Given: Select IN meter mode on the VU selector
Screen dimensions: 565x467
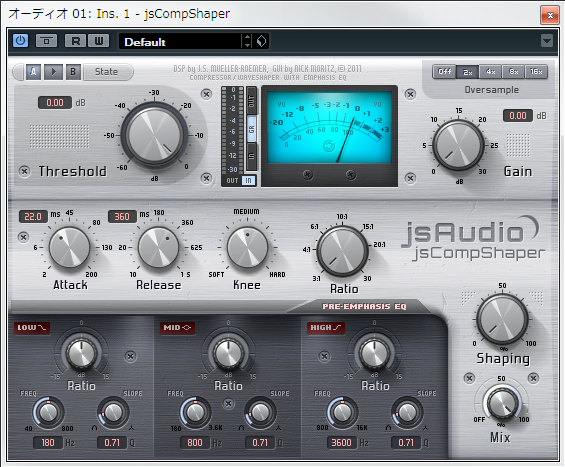Looking at the screenshot, I should point(252,156).
